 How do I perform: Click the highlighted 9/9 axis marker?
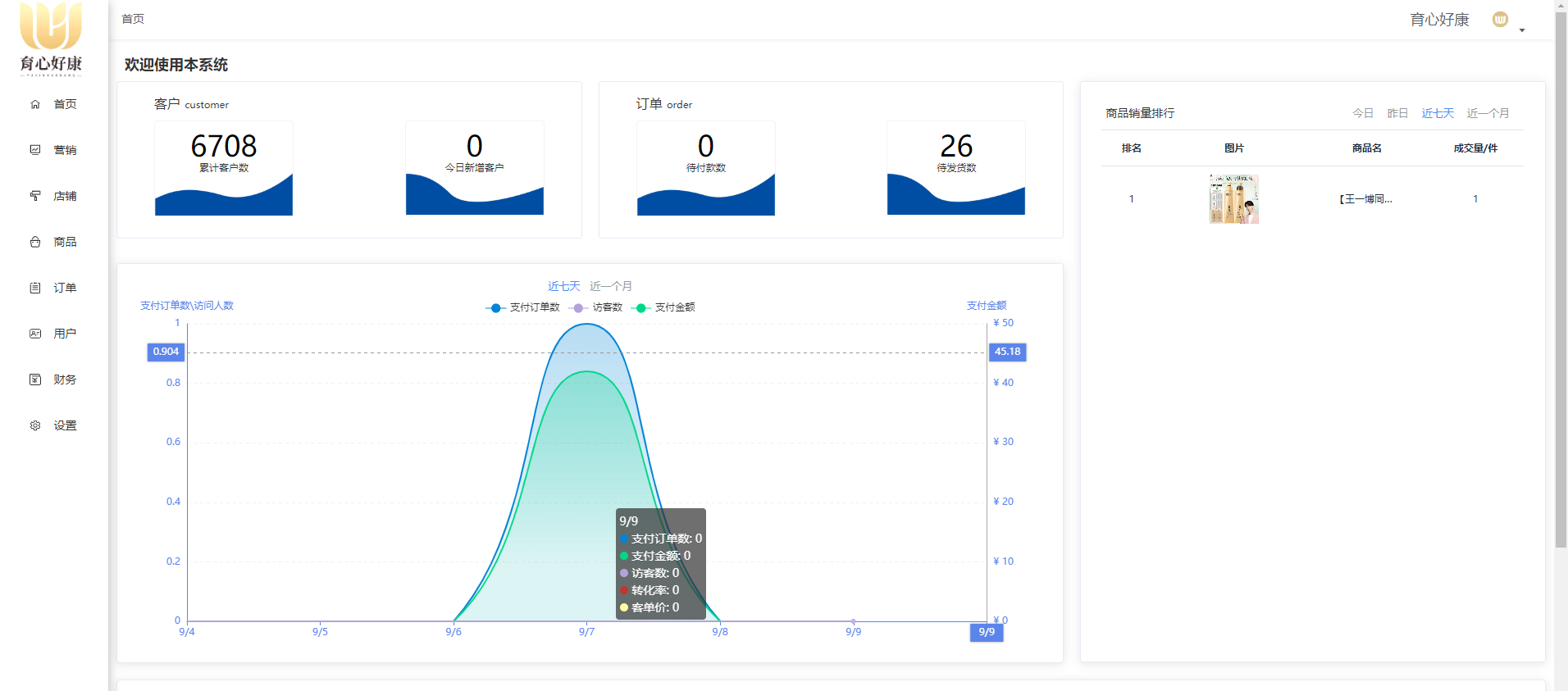987,632
